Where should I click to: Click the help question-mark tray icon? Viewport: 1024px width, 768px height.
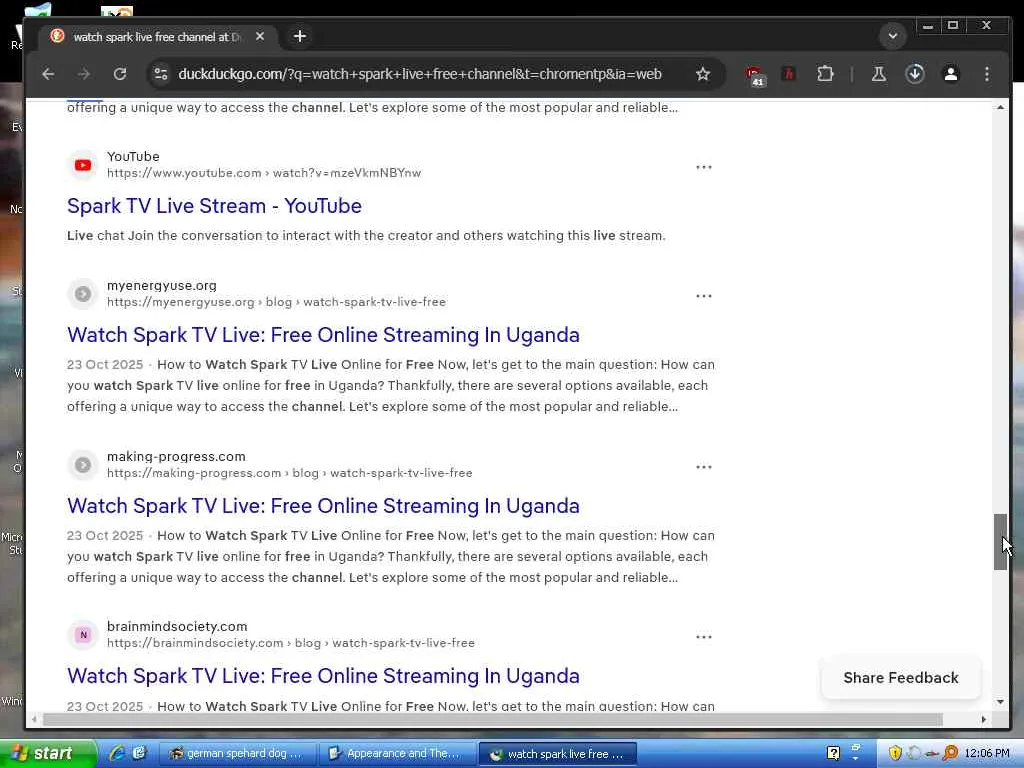833,753
